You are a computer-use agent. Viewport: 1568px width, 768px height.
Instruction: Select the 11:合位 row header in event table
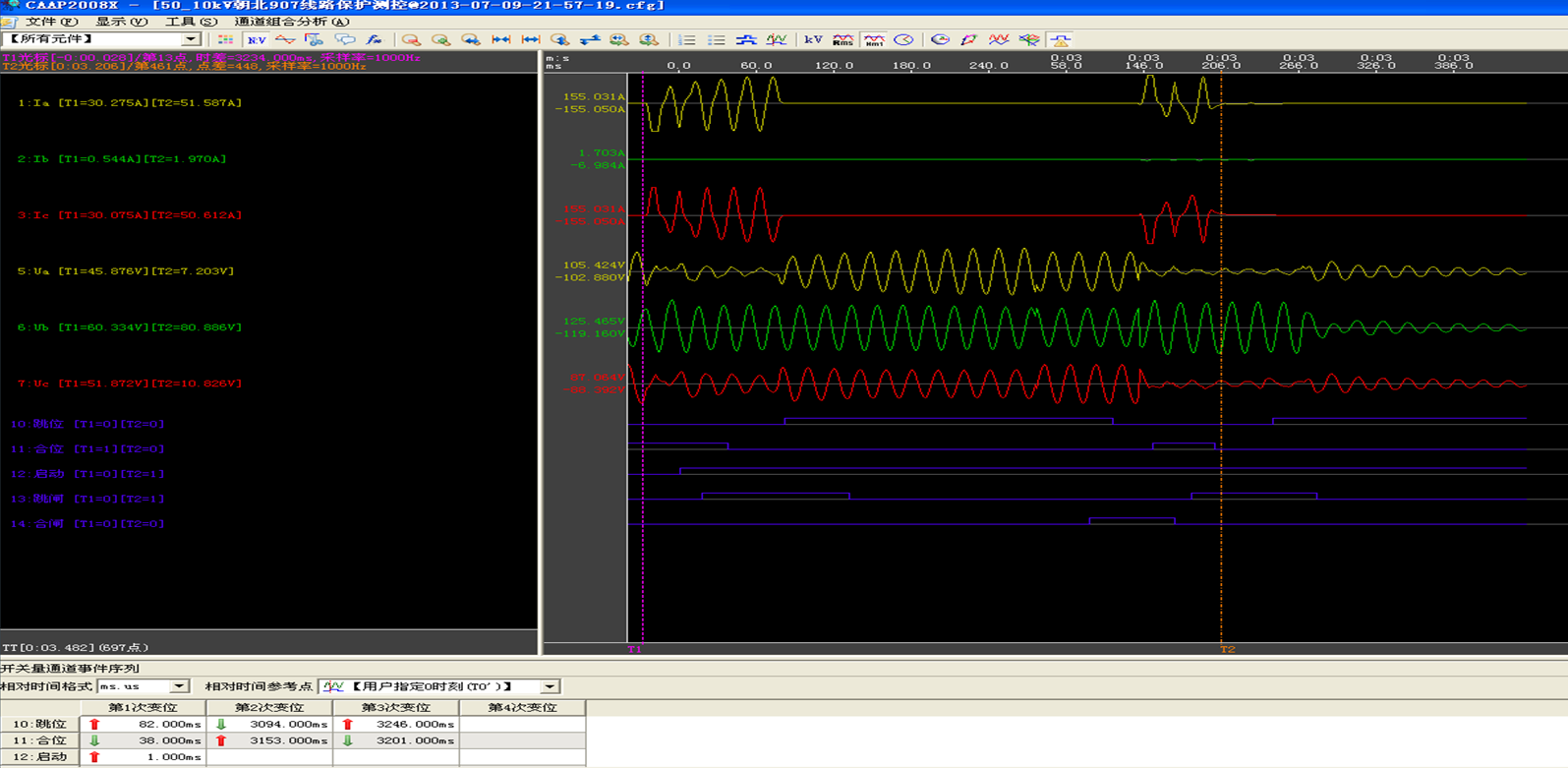click(40, 741)
